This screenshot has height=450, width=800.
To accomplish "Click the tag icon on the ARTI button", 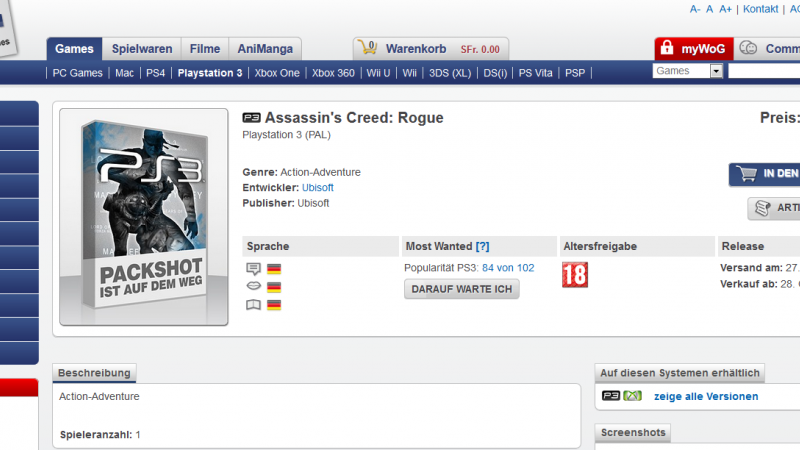I will click(763, 208).
